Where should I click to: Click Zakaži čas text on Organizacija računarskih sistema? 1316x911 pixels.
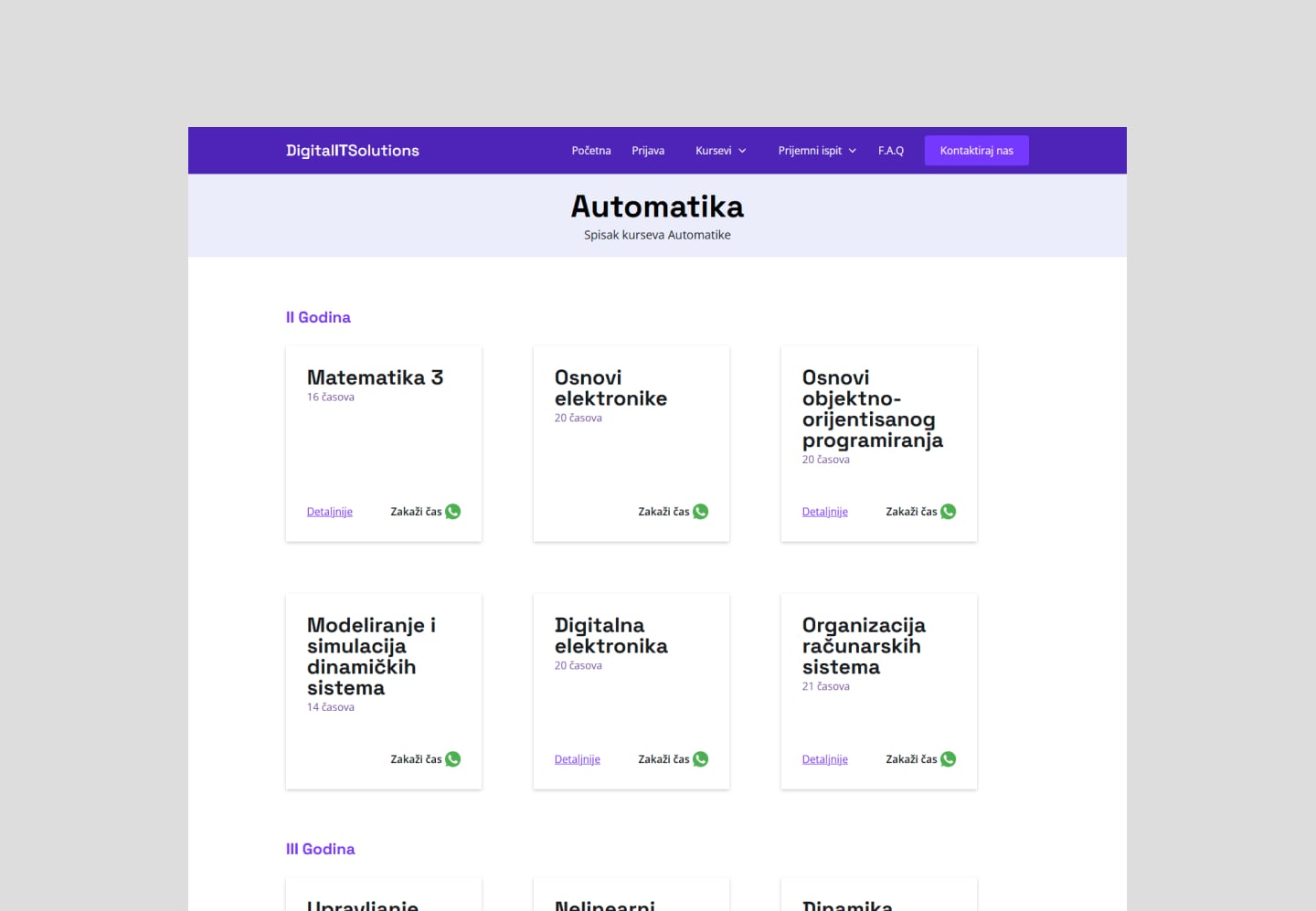pos(911,759)
